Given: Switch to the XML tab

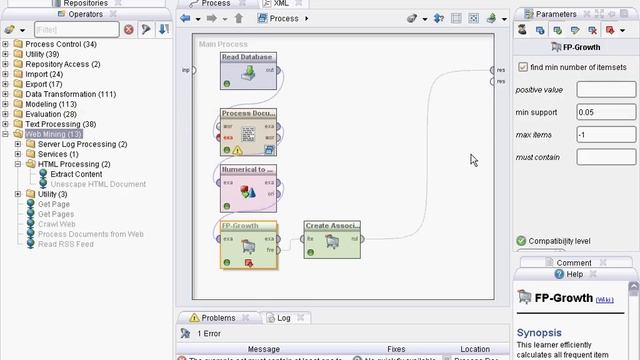Looking at the screenshot, I should tap(281, 3).
